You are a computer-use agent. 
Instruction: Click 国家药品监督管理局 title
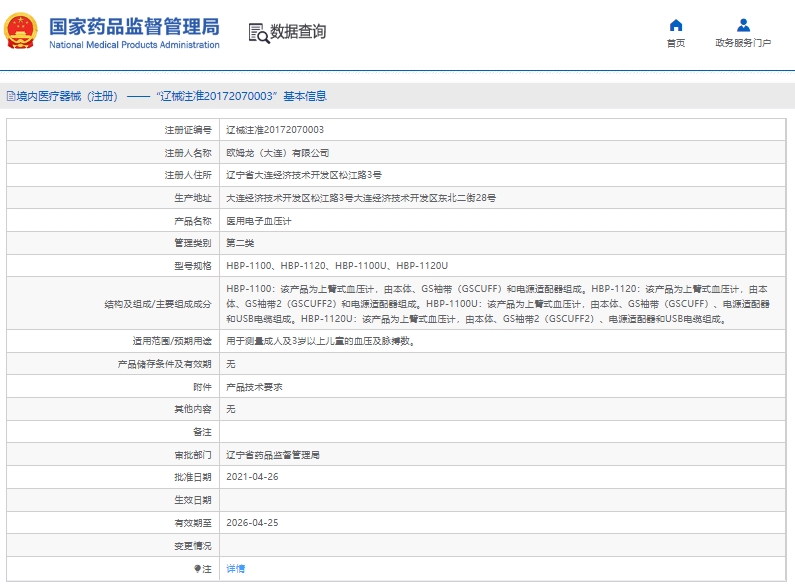pos(134,26)
